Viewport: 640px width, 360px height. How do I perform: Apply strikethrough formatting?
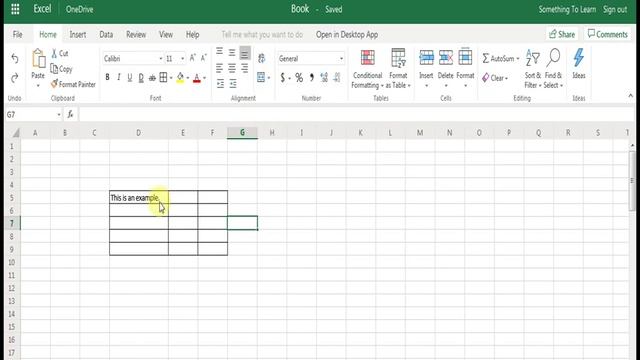pyautogui.click(x=152, y=78)
